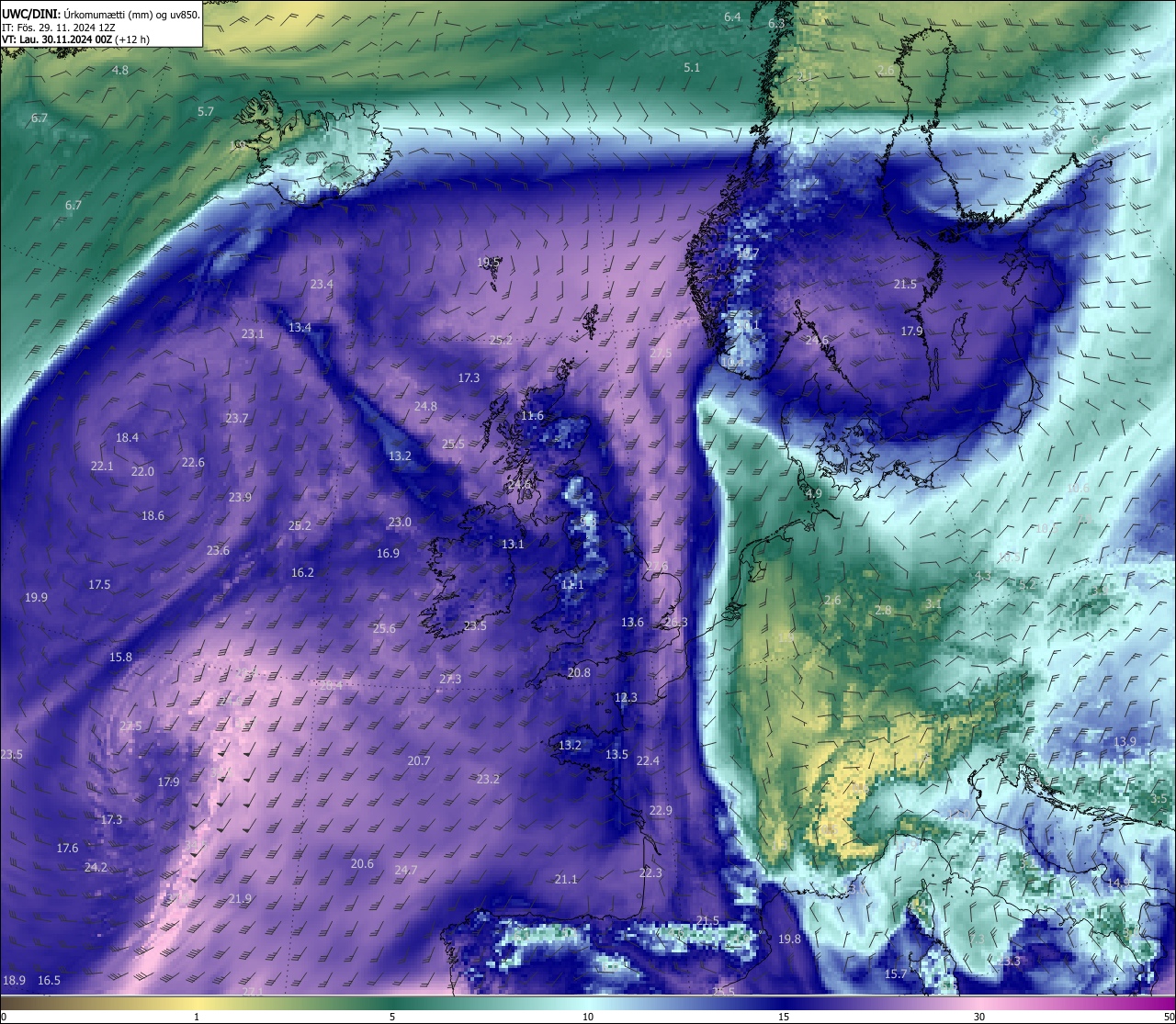The width and height of the screenshot is (1176, 1024).
Task: Click the 25.6 value label
Action: pyautogui.click(x=384, y=629)
